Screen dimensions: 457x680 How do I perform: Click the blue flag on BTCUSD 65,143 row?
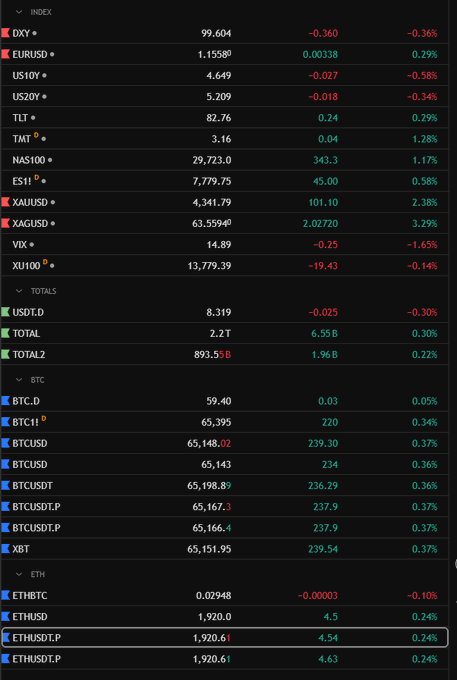pyautogui.click(x=6, y=464)
